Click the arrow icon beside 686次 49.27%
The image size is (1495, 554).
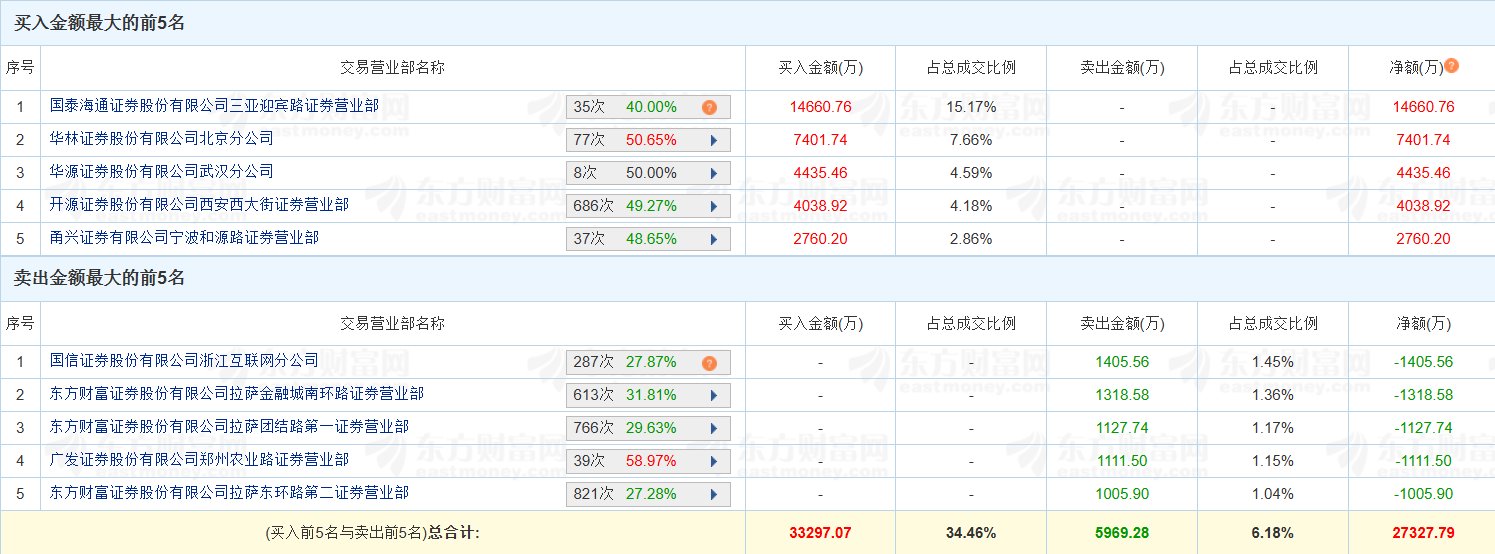coord(714,206)
